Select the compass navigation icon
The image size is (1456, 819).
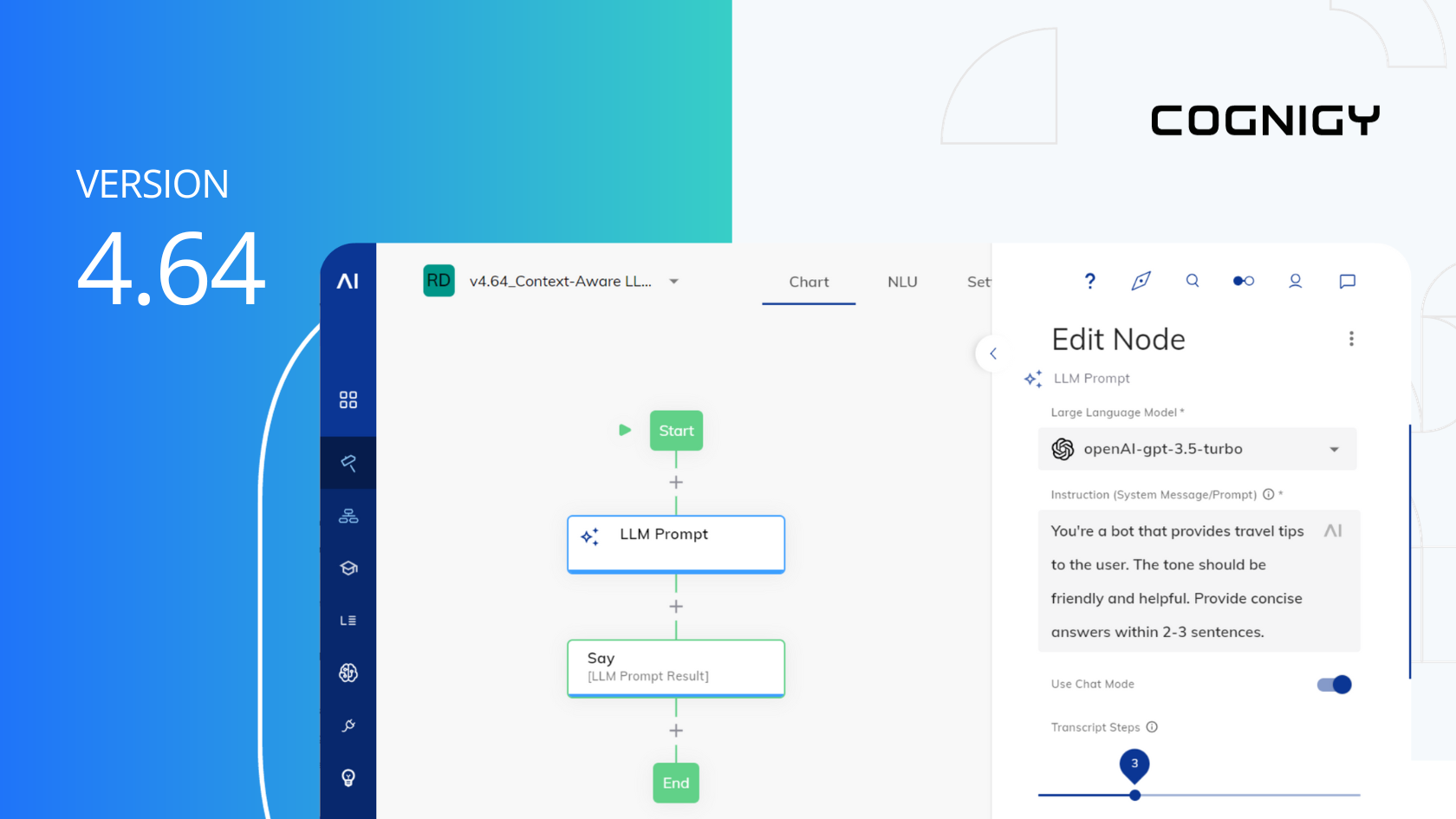coord(1141,281)
